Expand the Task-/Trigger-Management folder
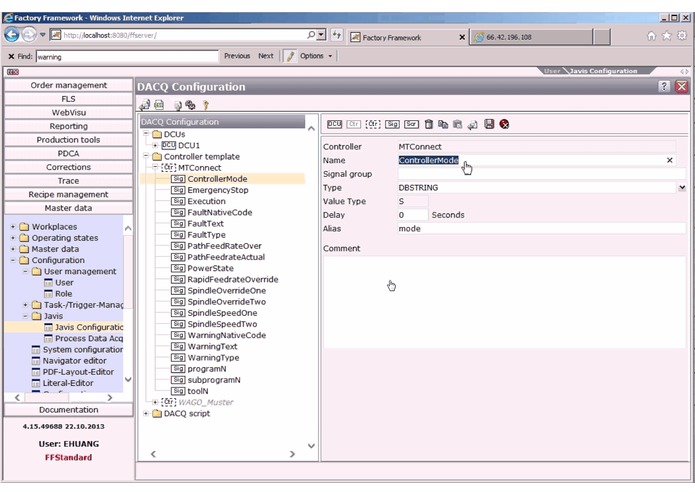The height and width of the screenshot is (494, 695). tap(25, 305)
